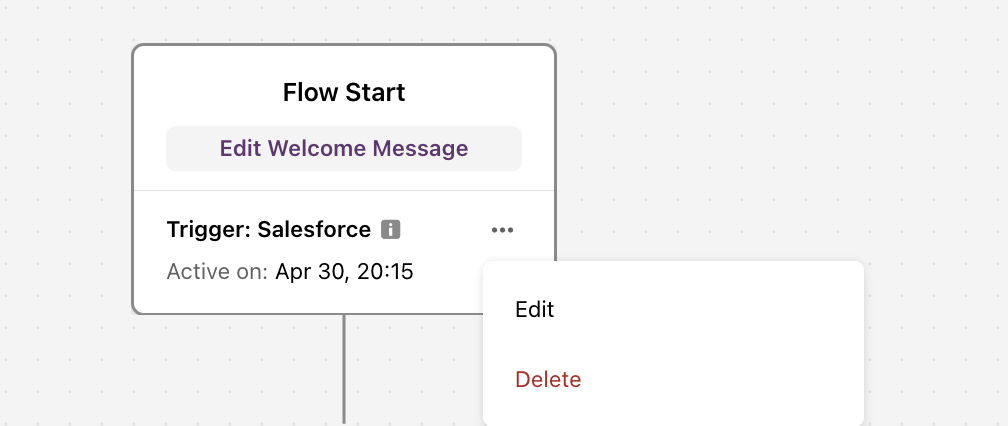Click the Active on: label

pyautogui.click(x=217, y=272)
